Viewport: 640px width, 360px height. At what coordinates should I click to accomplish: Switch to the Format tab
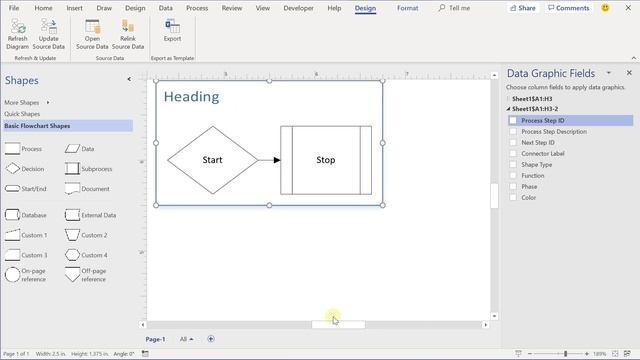pos(407,8)
